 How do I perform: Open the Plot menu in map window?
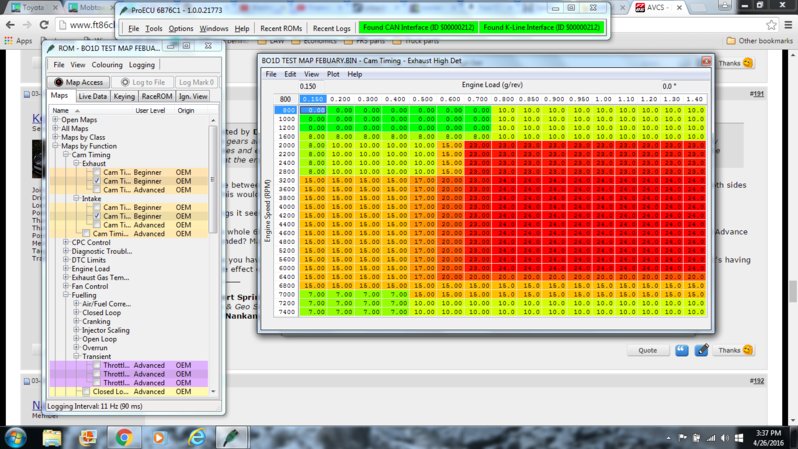click(x=333, y=74)
